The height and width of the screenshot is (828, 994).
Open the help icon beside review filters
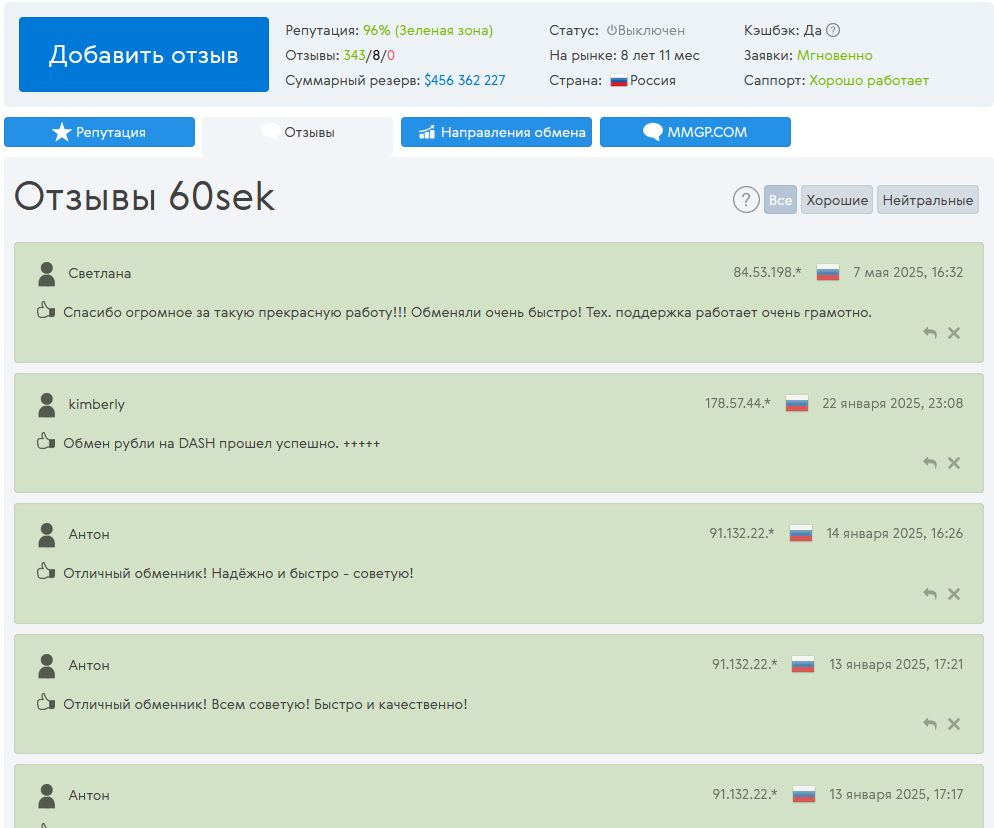[746, 200]
